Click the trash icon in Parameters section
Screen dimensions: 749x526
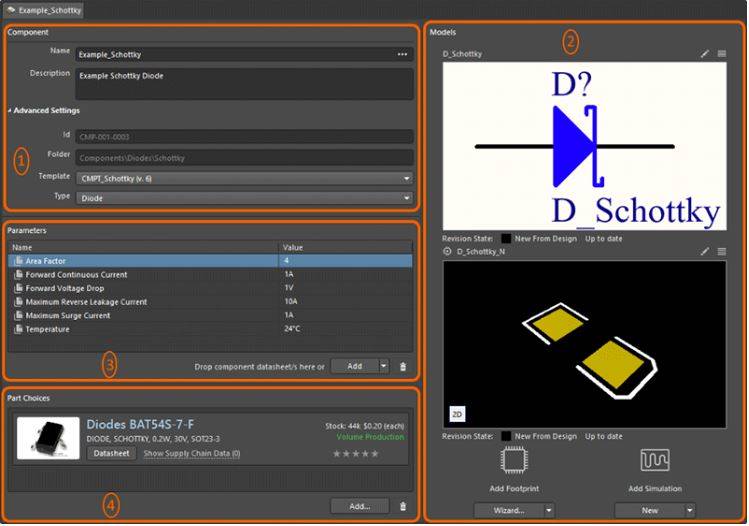pyautogui.click(x=403, y=367)
